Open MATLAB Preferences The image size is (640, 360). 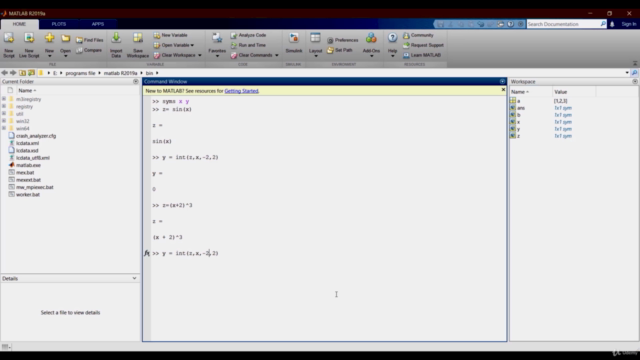[x=342, y=40]
